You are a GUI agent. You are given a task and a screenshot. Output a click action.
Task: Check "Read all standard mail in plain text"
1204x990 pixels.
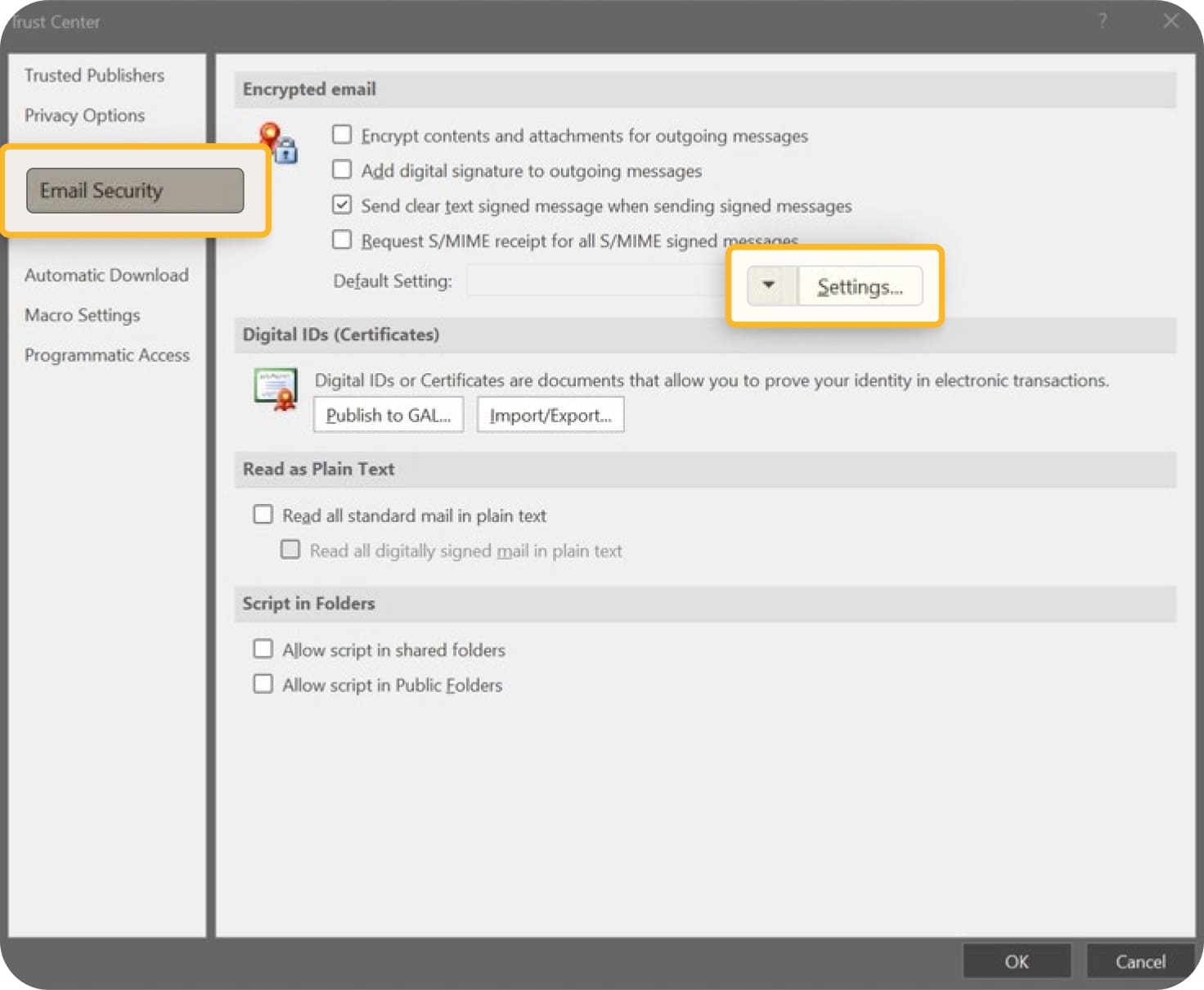(x=263, y=514)
